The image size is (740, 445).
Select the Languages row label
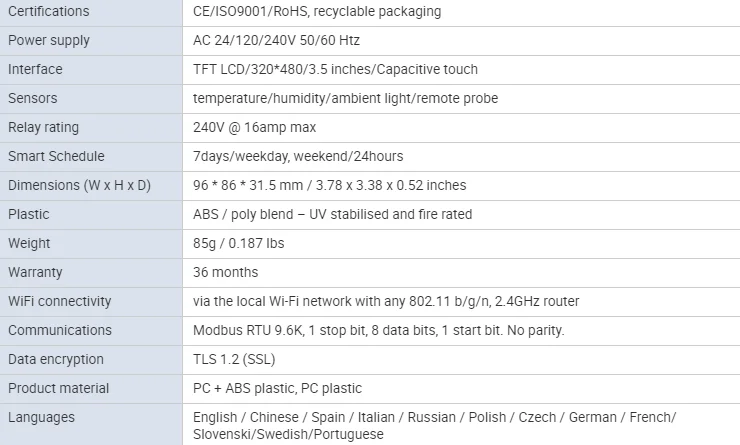point(41,418)
